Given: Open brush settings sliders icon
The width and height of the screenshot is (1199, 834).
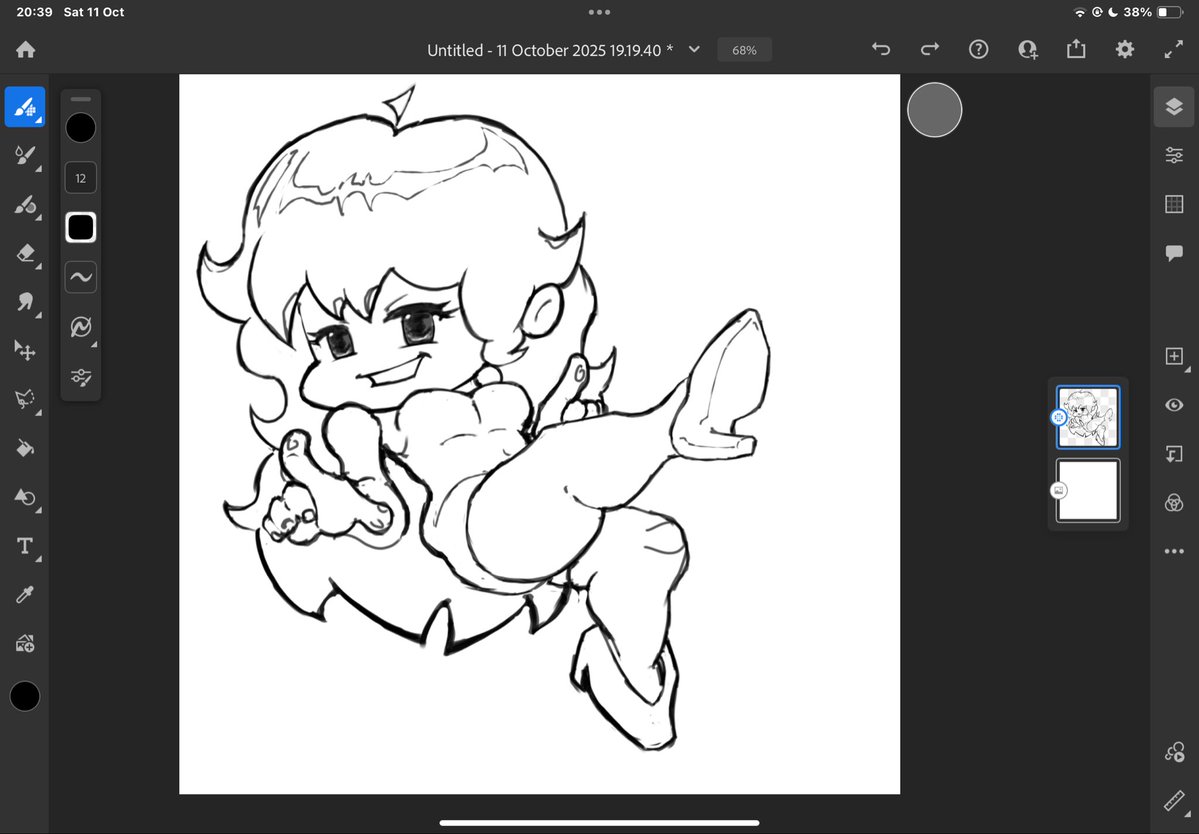Looking at the screenshot, I should tap(81, 377).
